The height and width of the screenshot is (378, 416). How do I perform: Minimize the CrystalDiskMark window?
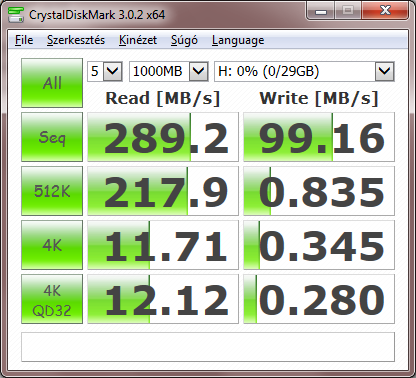click(x=320, y=11)
